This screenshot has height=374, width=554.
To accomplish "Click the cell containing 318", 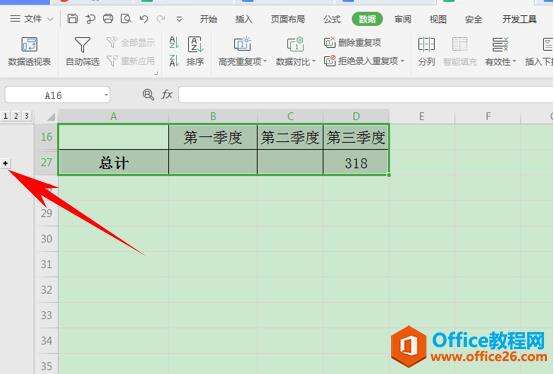I will (x=356, y=162).
